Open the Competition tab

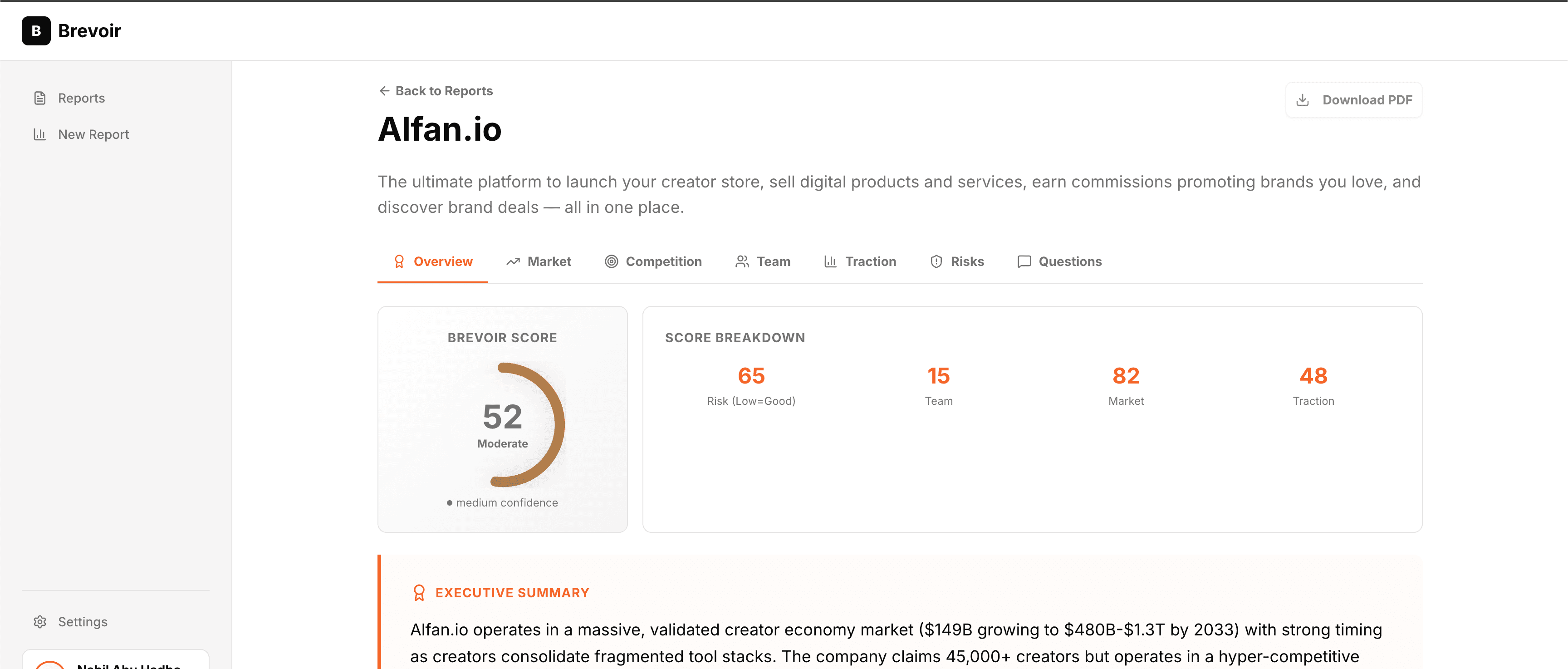coord(663,261)
